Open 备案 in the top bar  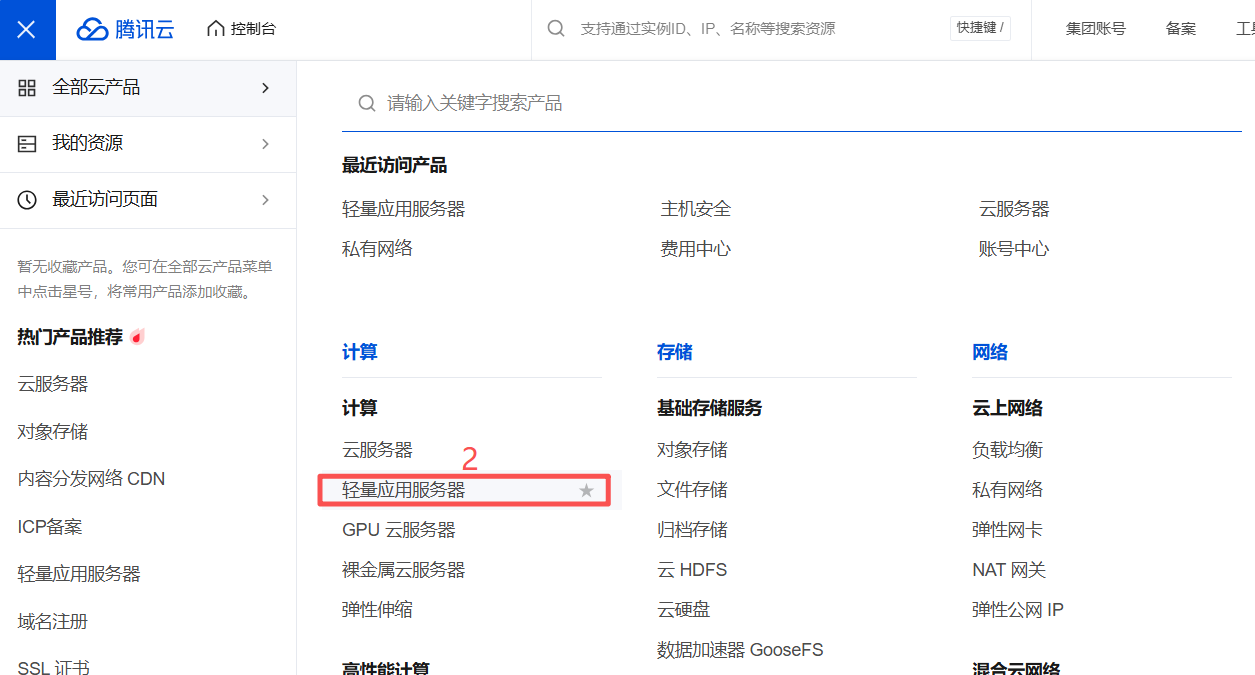point(1181,29)
